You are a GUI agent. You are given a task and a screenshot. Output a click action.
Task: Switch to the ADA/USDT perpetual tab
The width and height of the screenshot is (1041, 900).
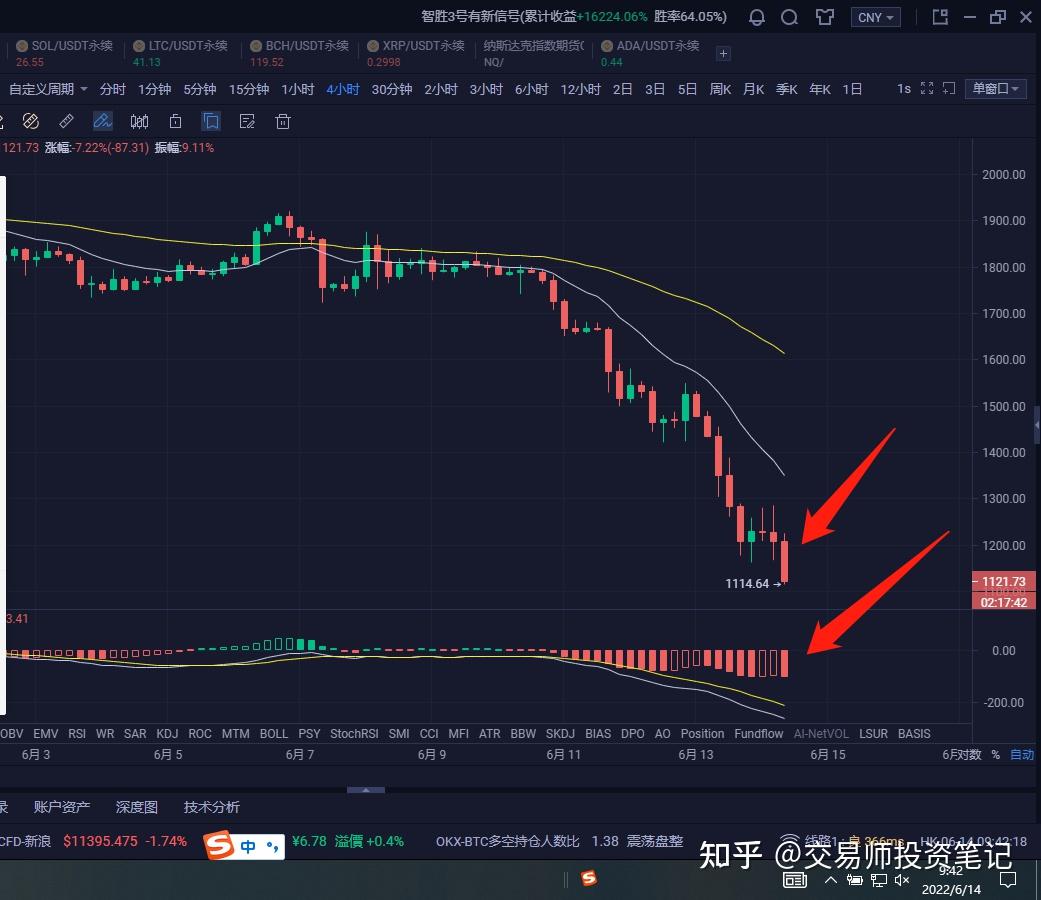(649, 53)
